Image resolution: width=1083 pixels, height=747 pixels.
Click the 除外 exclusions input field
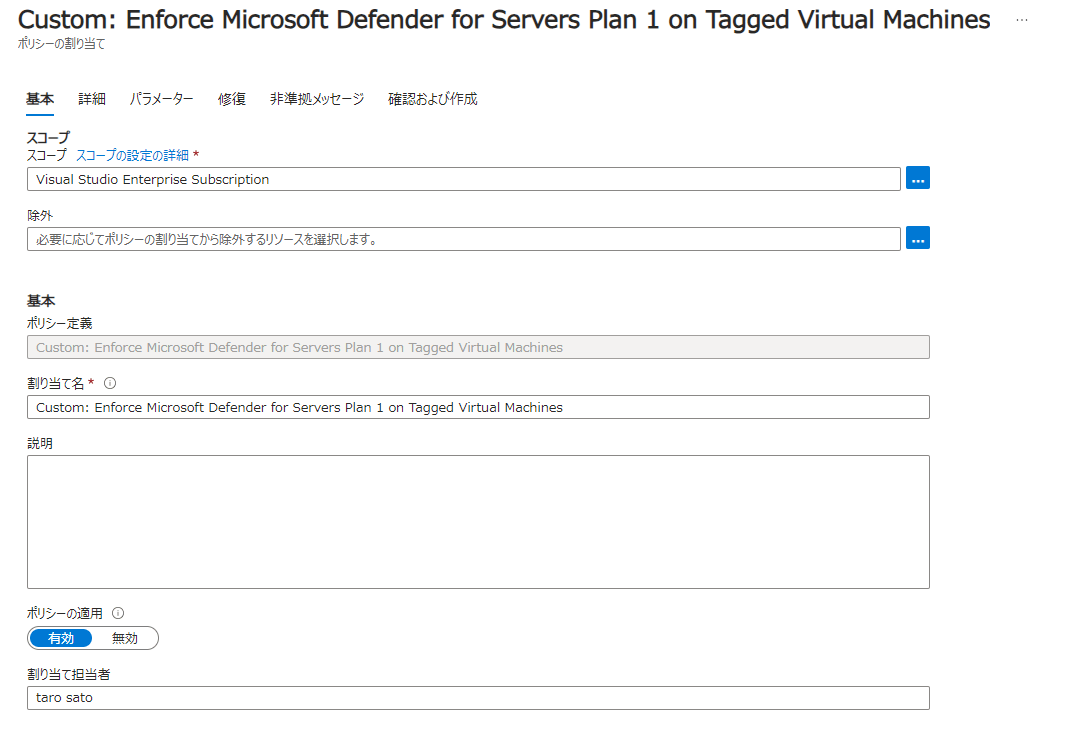463,240
